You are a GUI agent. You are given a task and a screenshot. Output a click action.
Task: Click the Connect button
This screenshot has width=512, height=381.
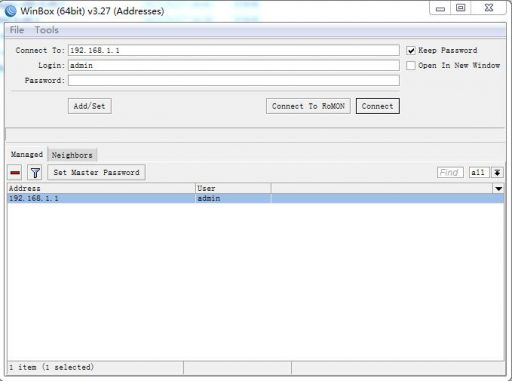(x=377, y=106)
